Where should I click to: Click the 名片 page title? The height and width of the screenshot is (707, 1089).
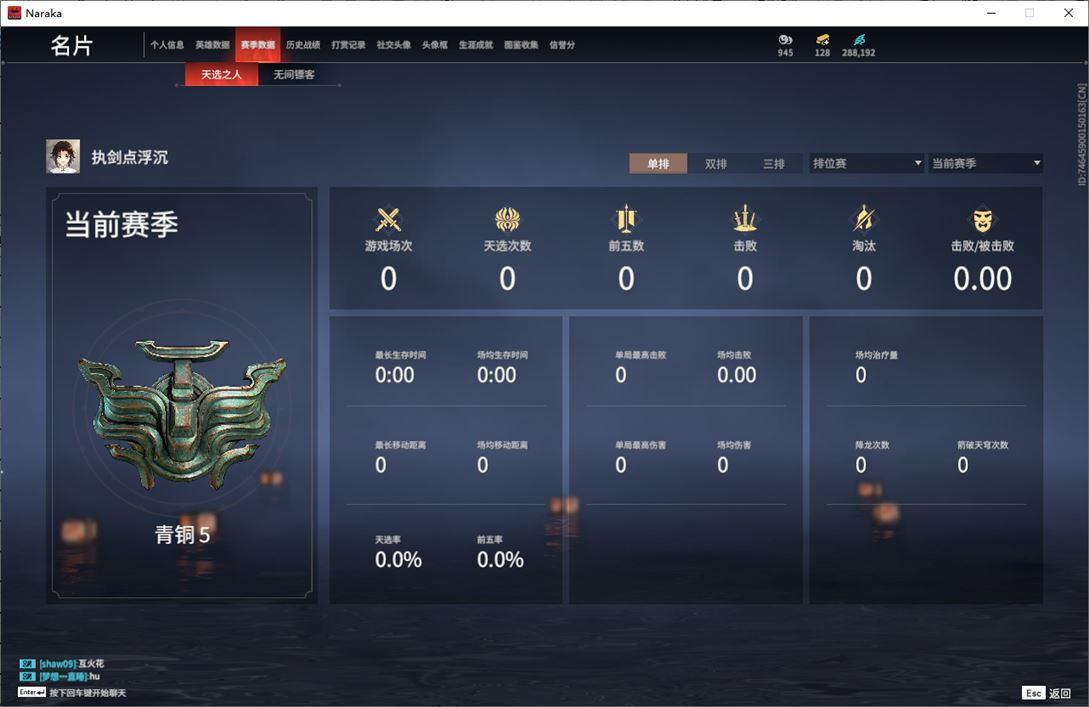pos(72,46)
